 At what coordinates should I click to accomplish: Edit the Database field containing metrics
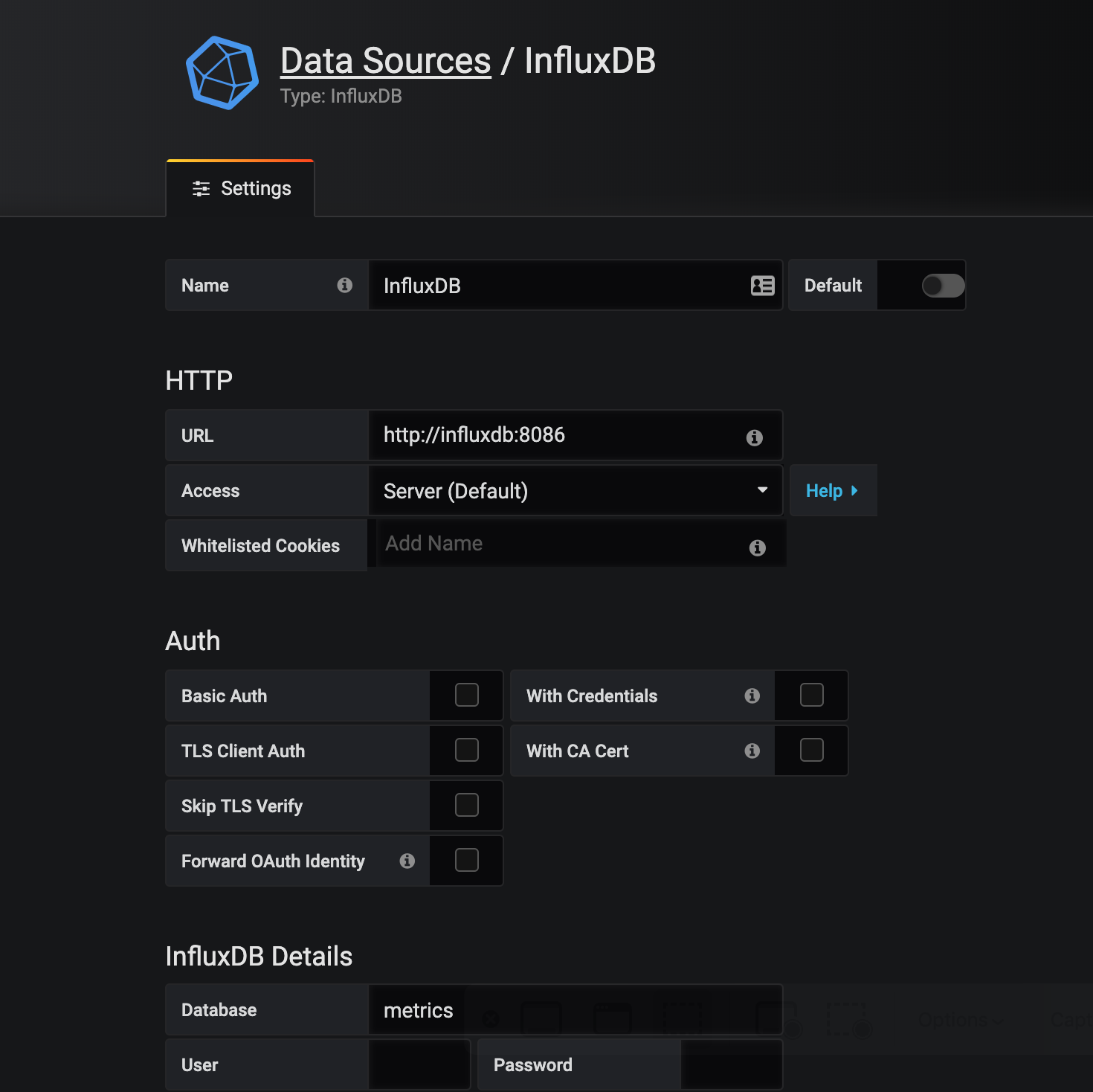(575, 1010)
